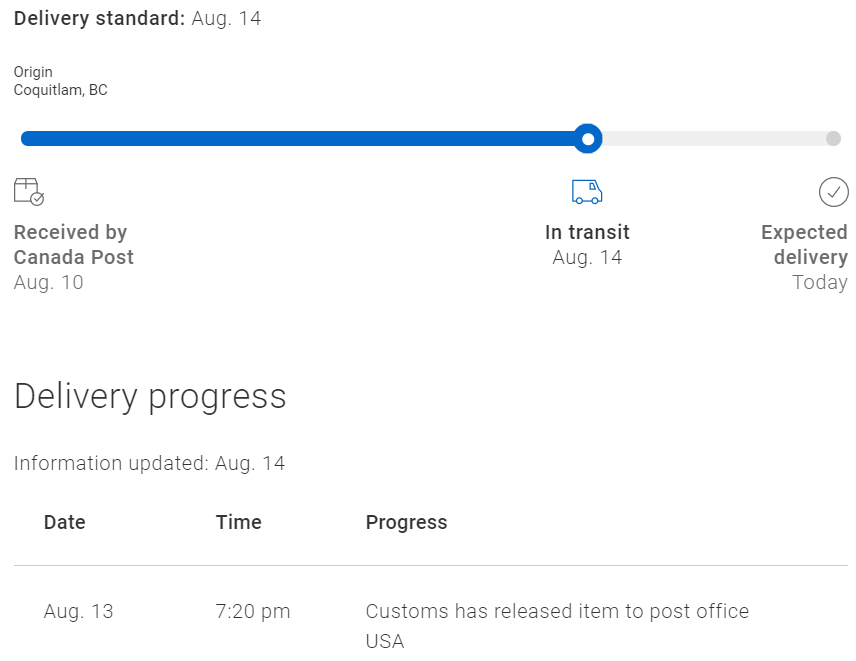The width and height of the screenshot is (856, 661).
Task: Select the Expected delivery label
Action: coord(804,245)
